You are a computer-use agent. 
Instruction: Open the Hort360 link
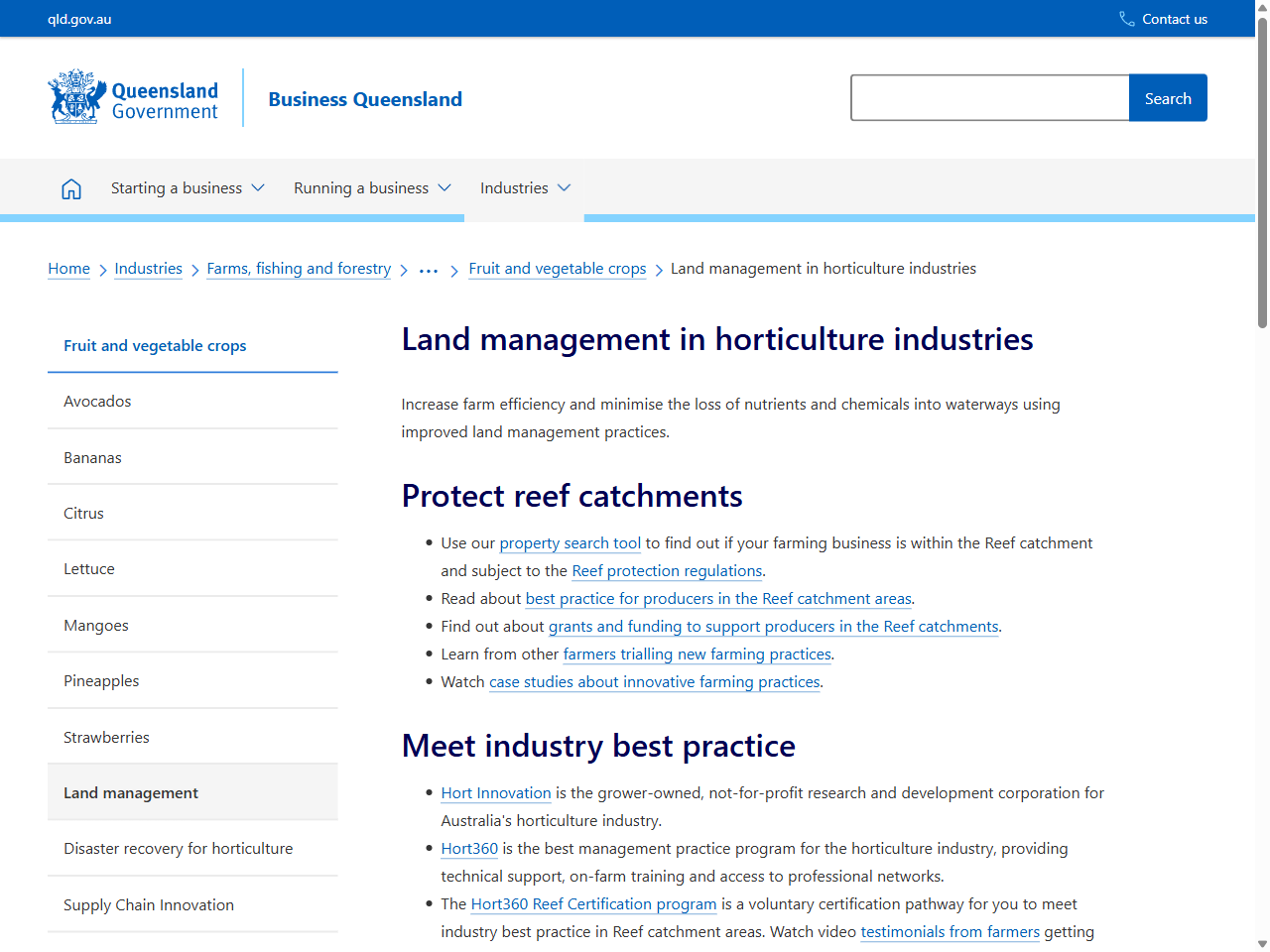coord(468,848)
